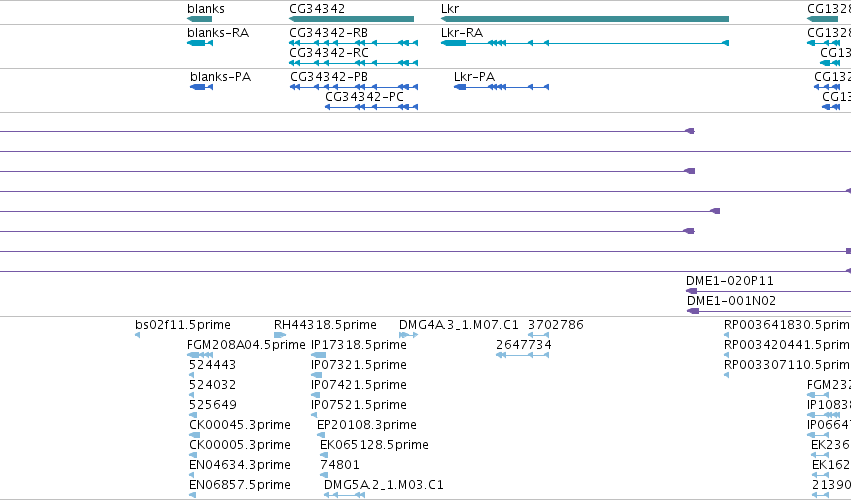Click the EK065128.5prime EST label

[374, 445]
